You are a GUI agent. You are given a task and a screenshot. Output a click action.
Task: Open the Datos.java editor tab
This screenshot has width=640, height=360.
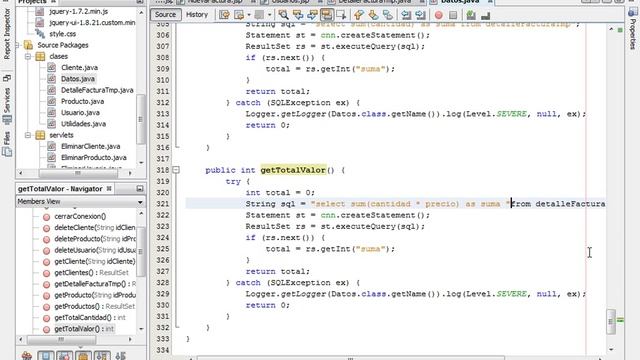(x=460, y=2)
